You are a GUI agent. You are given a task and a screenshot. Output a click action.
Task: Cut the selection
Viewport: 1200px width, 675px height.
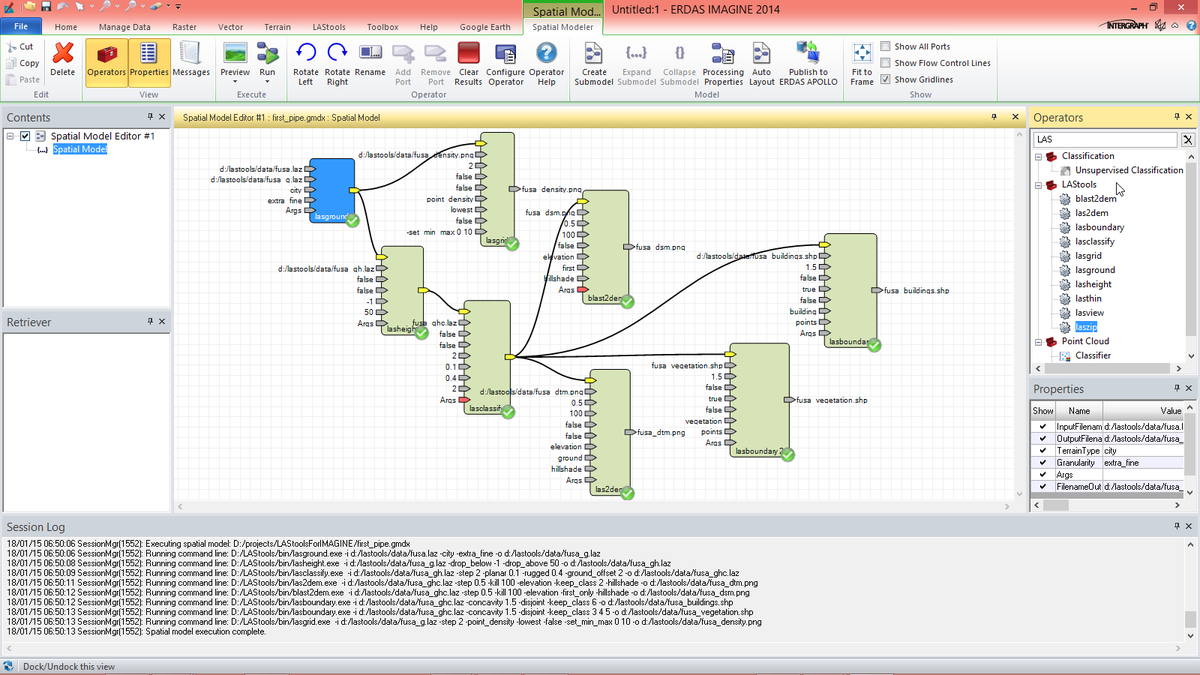[x=20, y=47]
